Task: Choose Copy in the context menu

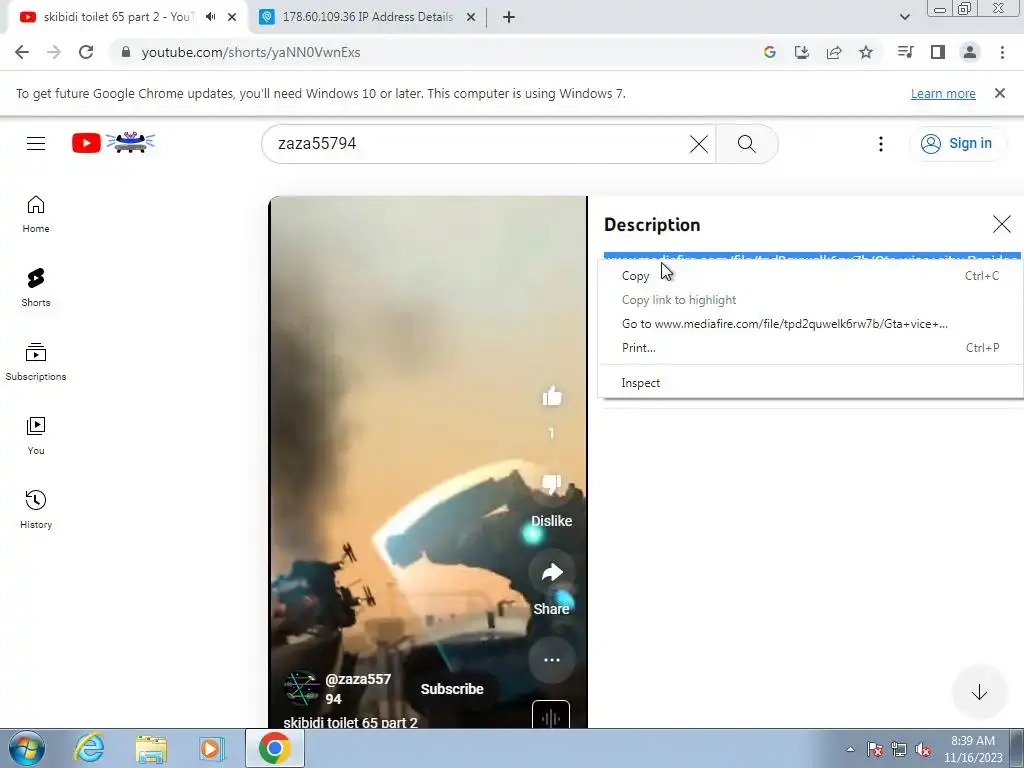Action: (810, 276)
